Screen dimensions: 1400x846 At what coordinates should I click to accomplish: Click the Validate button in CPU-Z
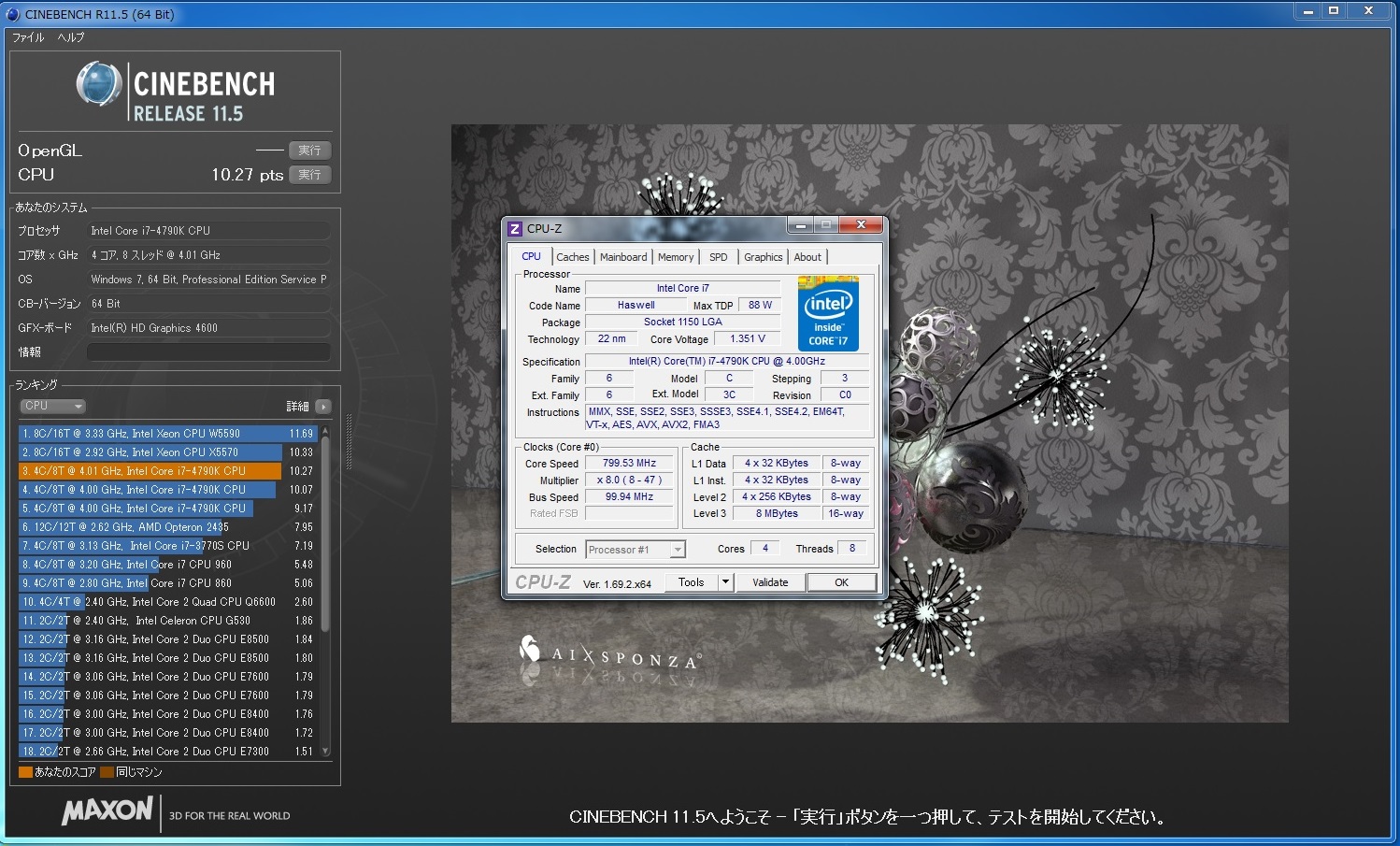click(770, 582)
